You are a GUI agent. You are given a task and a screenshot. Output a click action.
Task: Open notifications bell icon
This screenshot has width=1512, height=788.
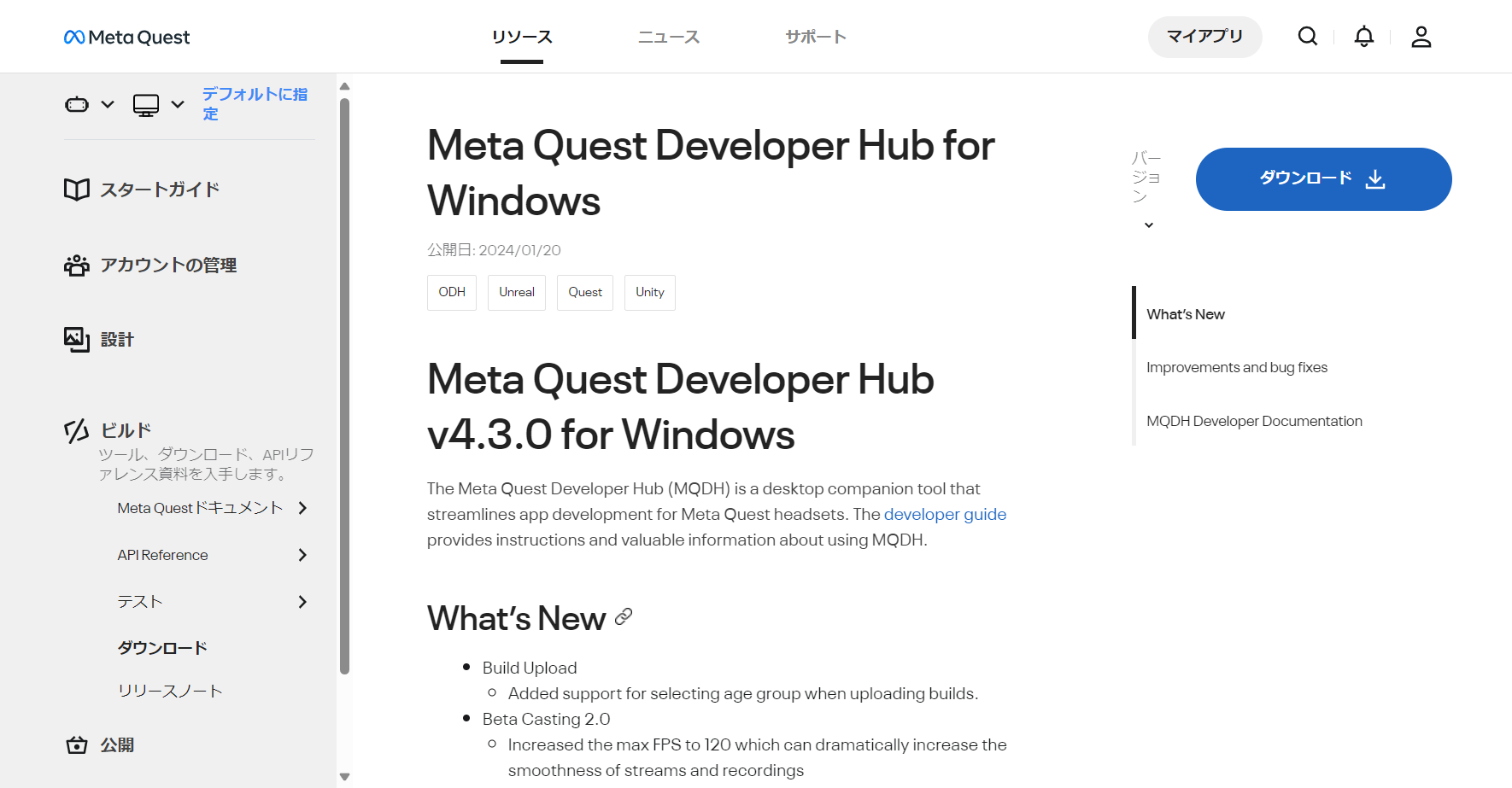pyautogui.click(x=1363, y=36)
